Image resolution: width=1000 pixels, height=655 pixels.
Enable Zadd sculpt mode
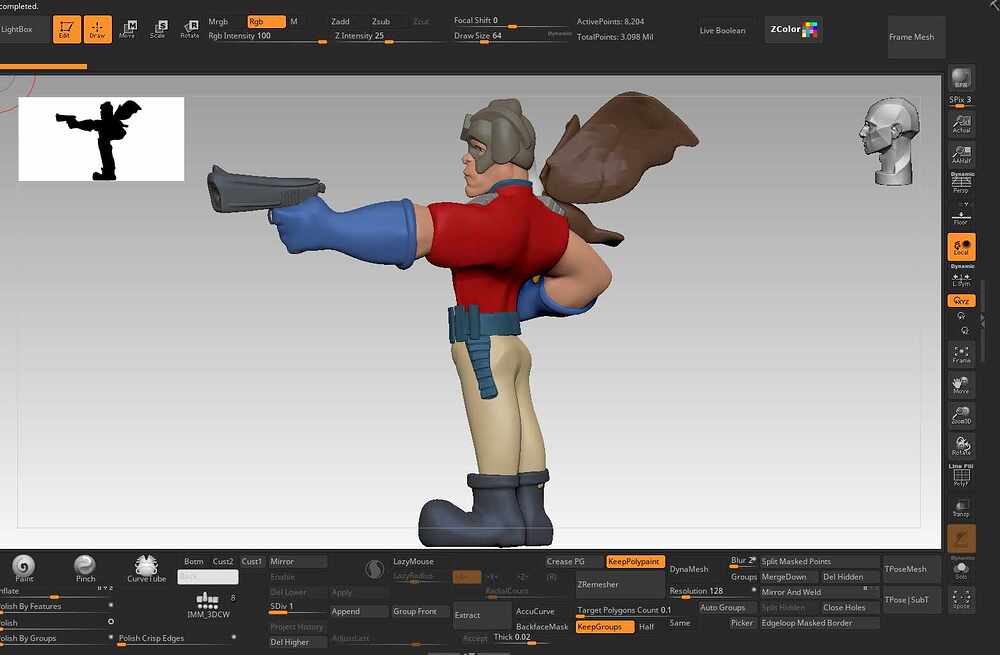[x=340, y=22]
